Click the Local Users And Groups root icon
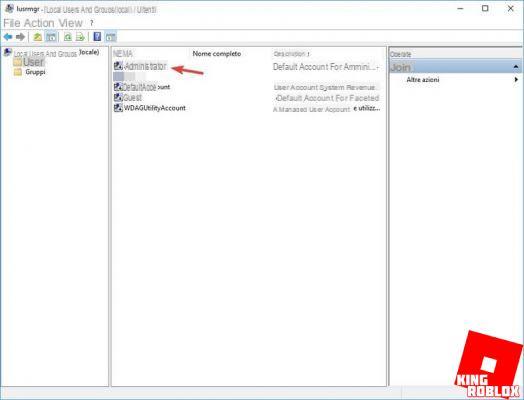This screenshot has height=400, width=524. pyautogui.click(x=8, y=52)
